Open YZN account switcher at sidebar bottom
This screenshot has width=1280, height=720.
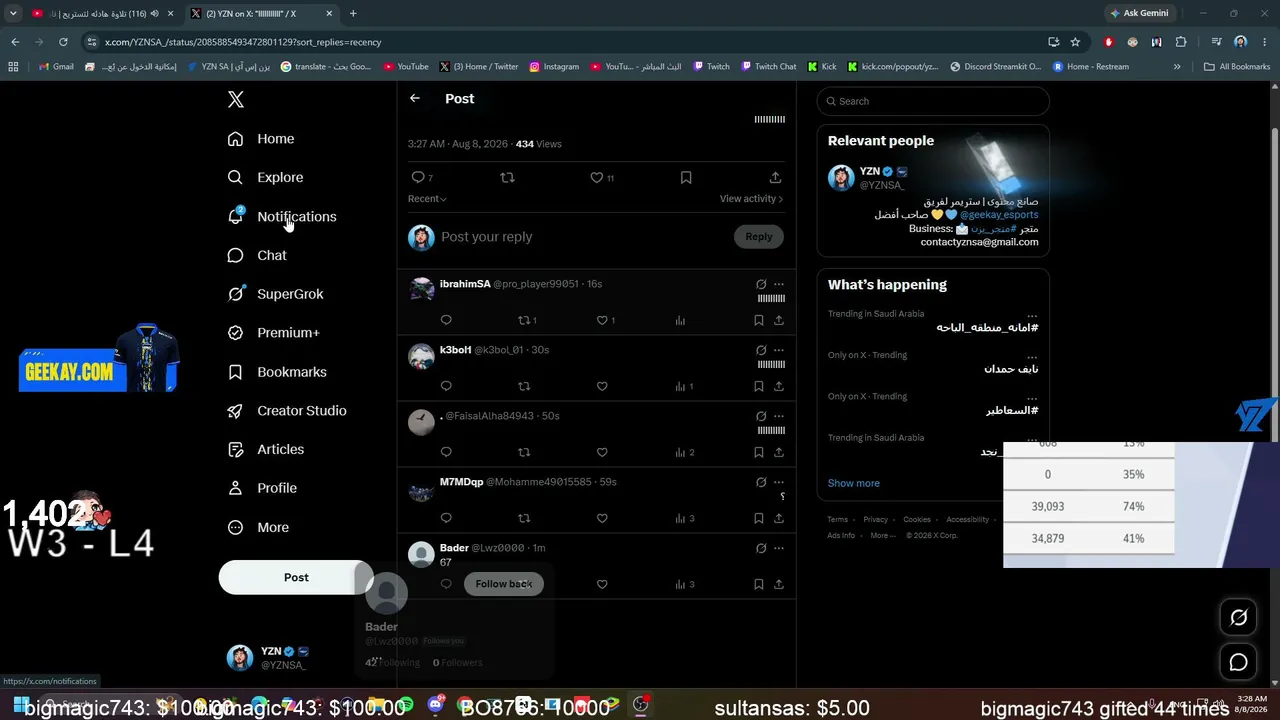[268, 657]
